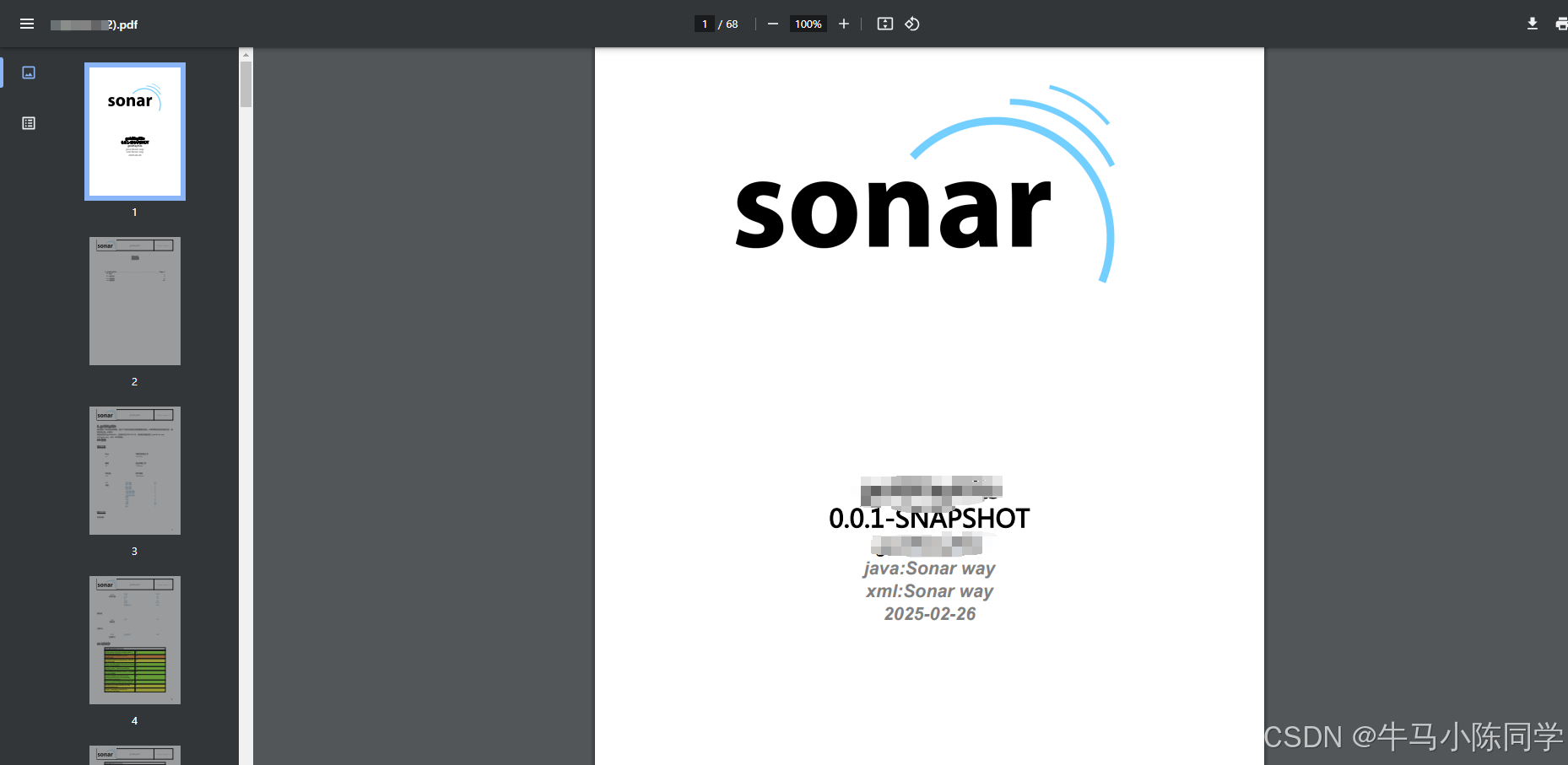Edit the current page number field

pos(705,24)
